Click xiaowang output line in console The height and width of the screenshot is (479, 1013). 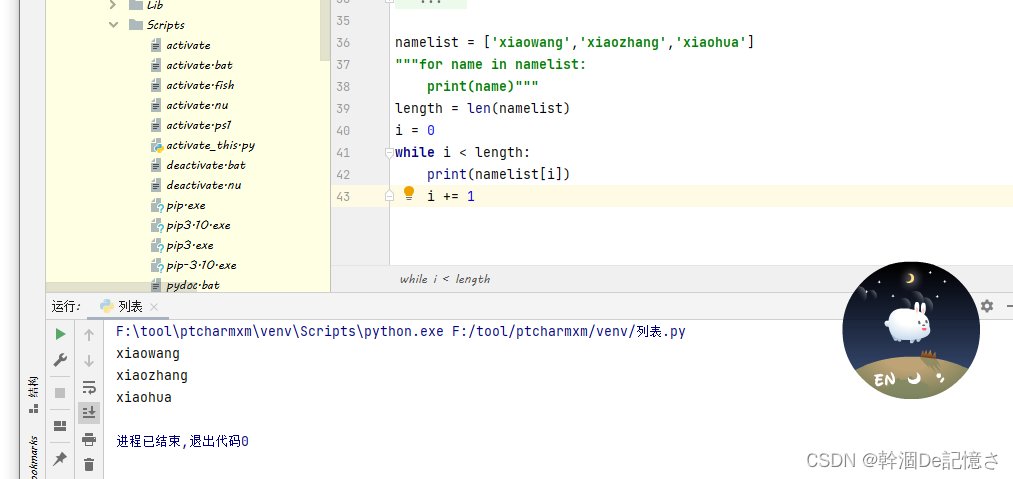point(148,354)
